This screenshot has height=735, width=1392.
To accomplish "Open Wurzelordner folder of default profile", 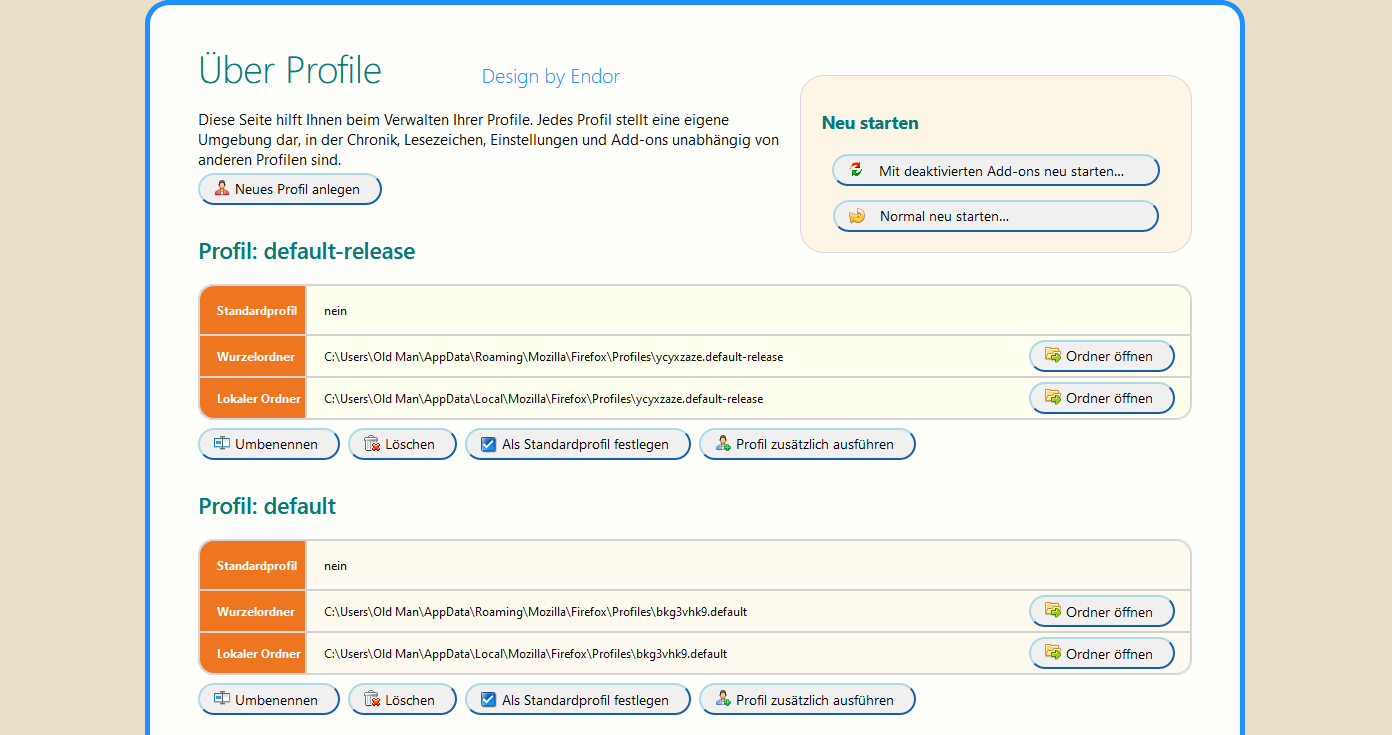I will click(x=1101, y=612).
